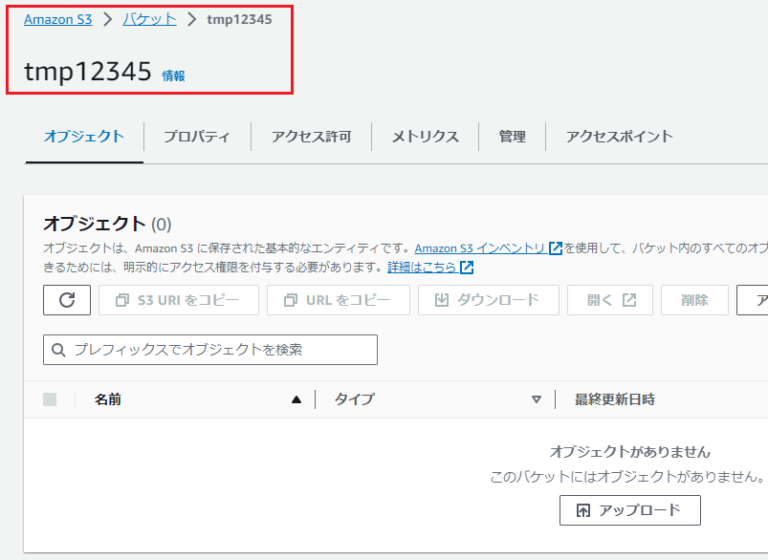
Task: Focus the prefix object search field
Action: 210,350
